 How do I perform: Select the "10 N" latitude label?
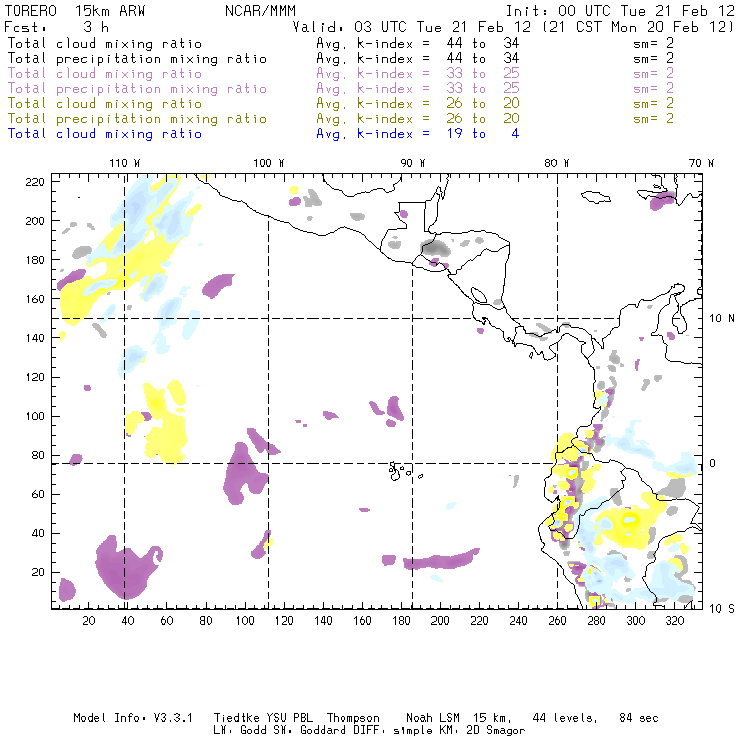point(722,319)
